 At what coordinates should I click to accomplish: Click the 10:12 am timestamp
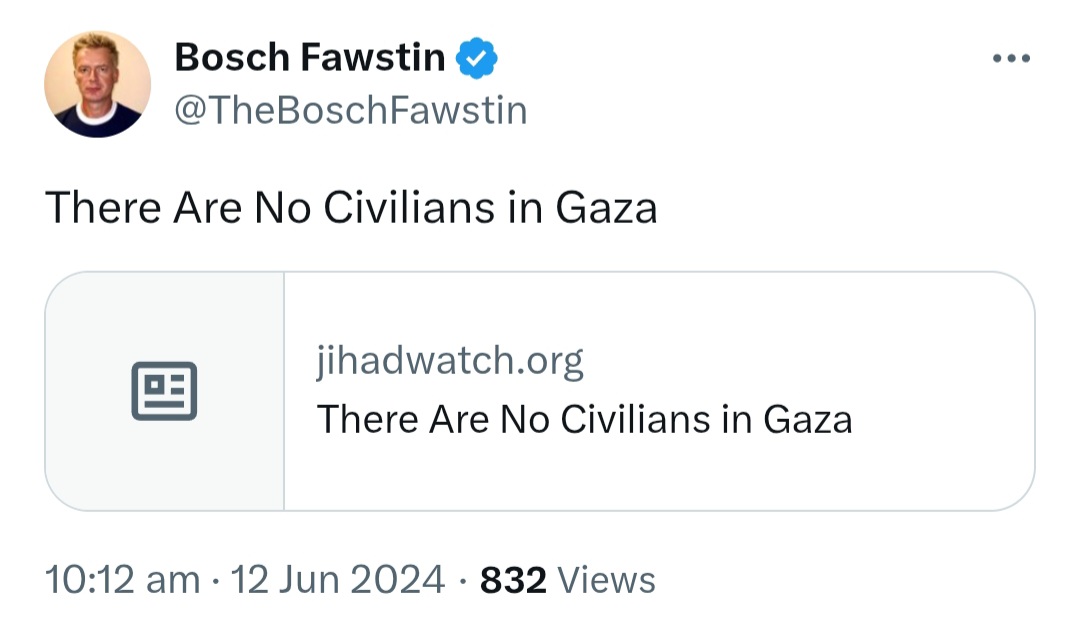tap(123, 580)
